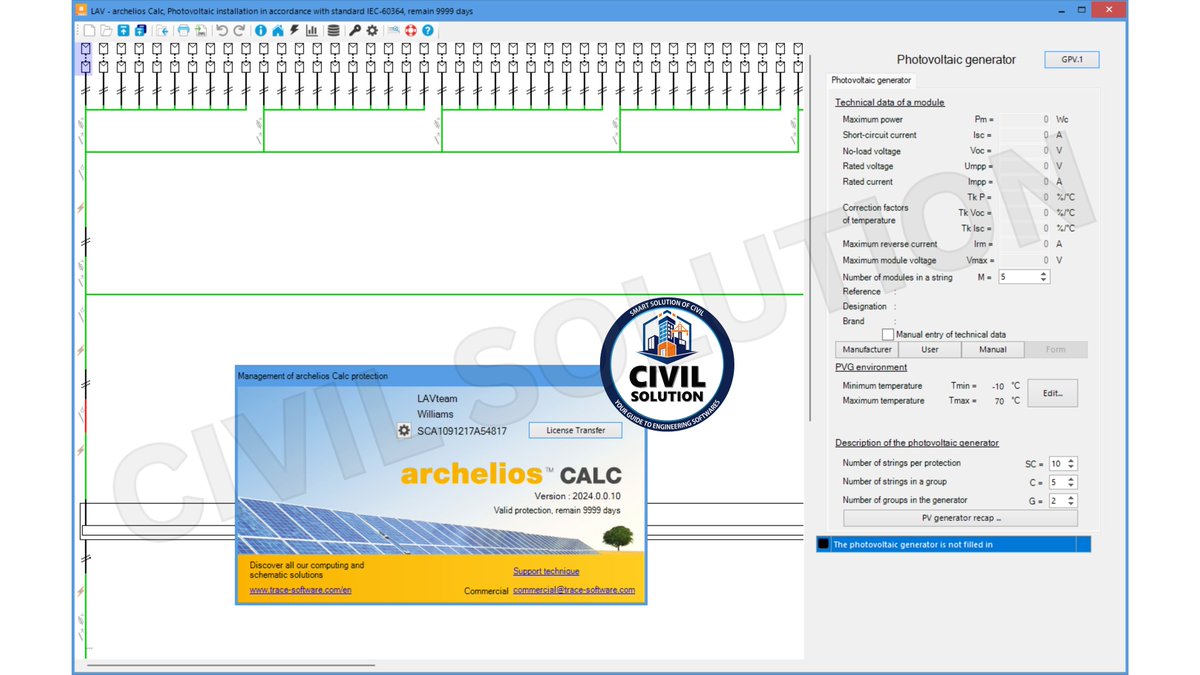Increase number of modules in a string
This screenshot has height=675, width=1200.
(1044, 274)
